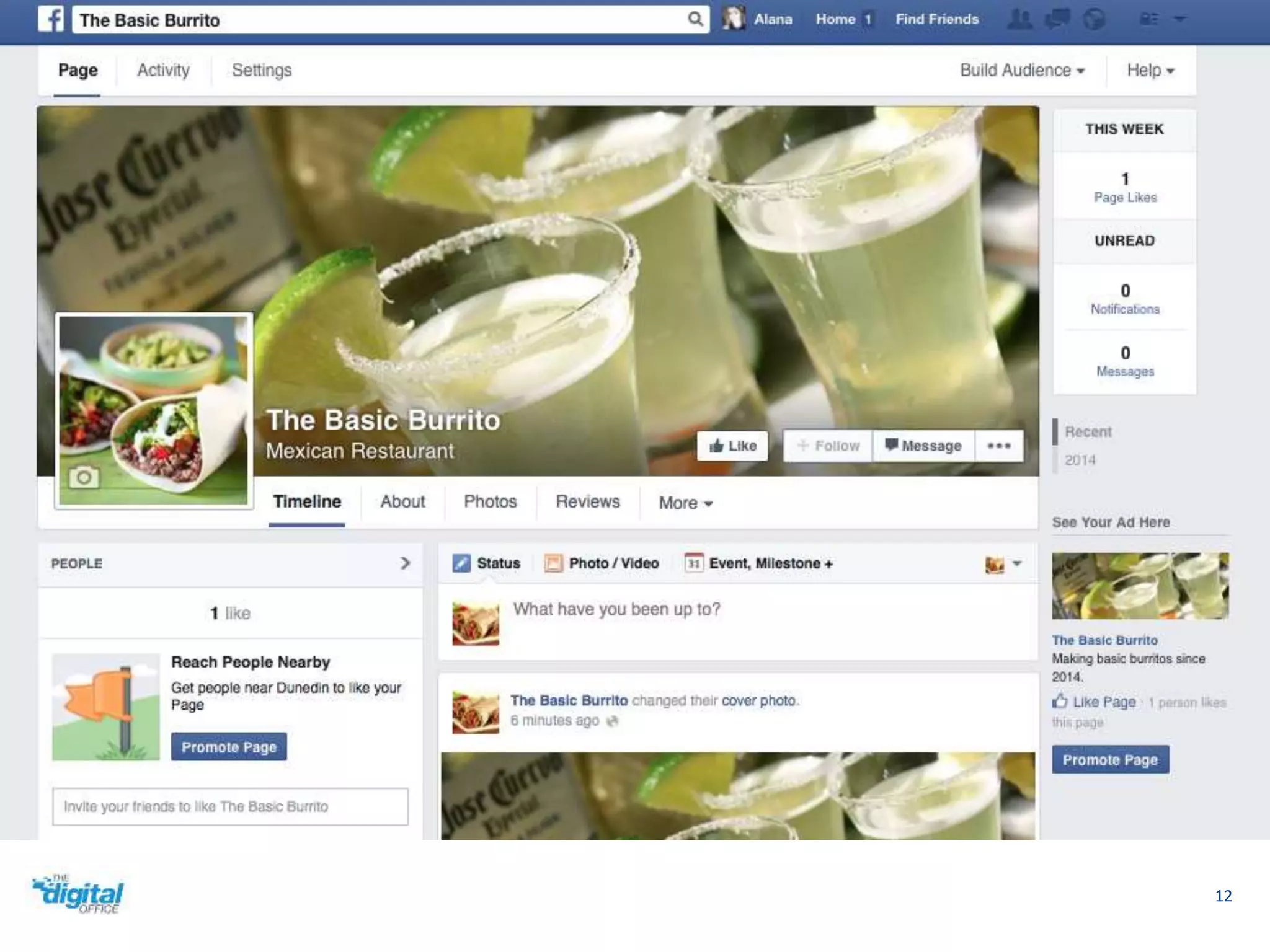Open the friend requests icon
Screen dimensions: 1270x952
1019,19
